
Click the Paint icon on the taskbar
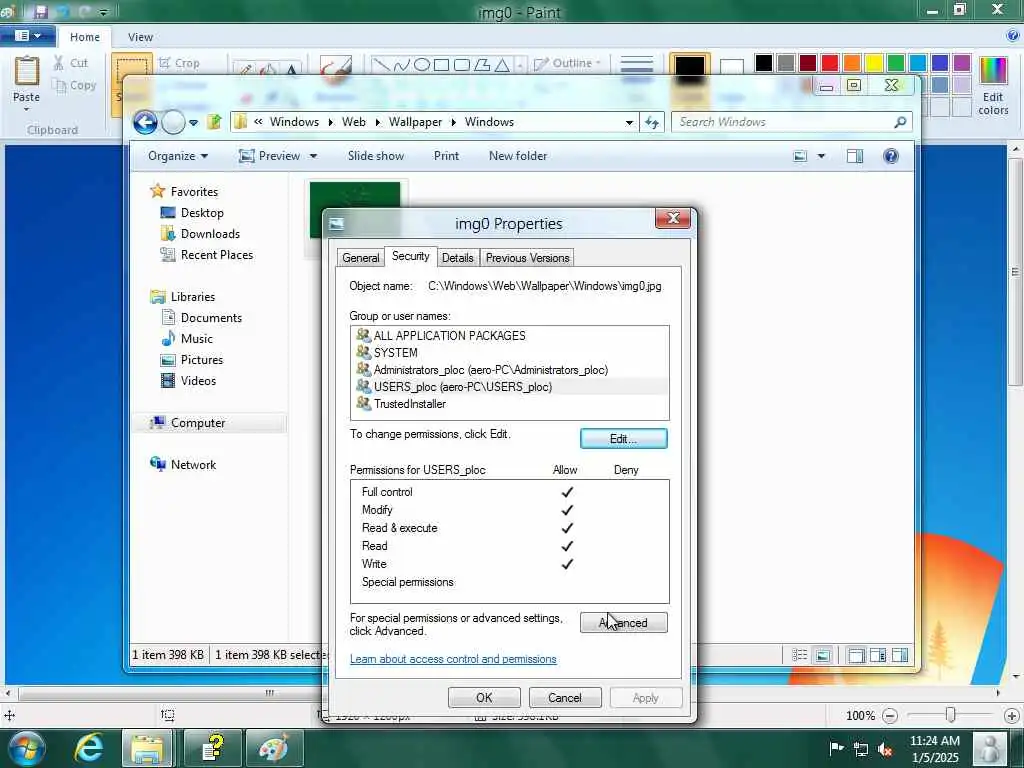point(273,748)
